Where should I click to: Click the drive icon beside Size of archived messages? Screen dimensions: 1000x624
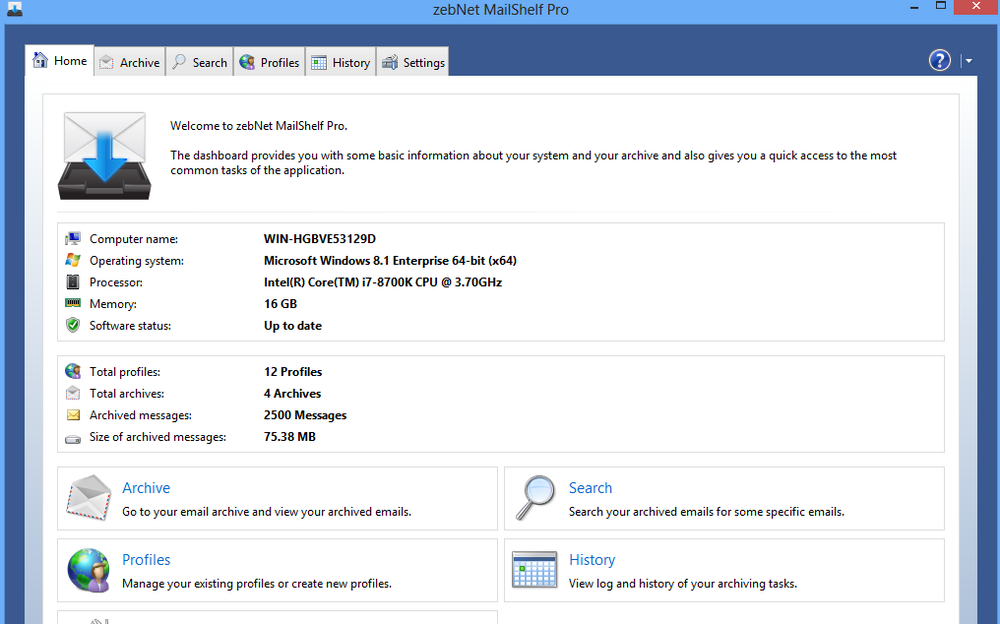pyautogui.click(x=73, y=438)
